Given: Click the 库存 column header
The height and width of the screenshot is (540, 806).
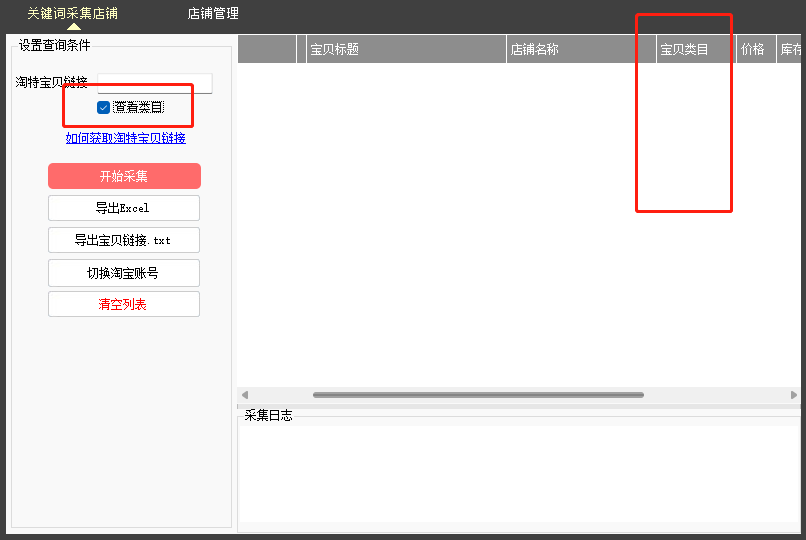Looking at the screenshot, I should tap(789, 49).
